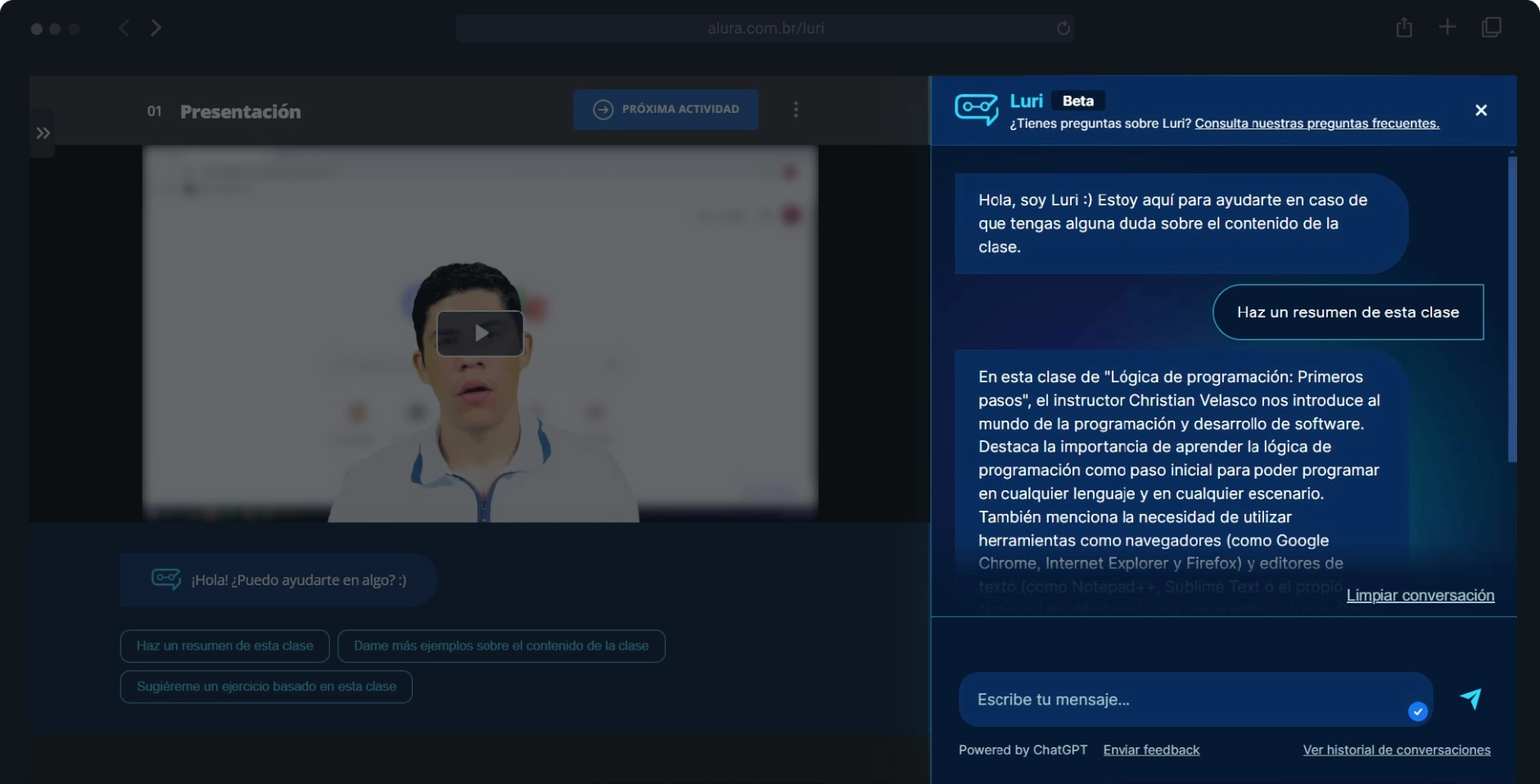Screen dimensions: 1540x784
Task: Click the lesson number 01
Action: (155, 111)
